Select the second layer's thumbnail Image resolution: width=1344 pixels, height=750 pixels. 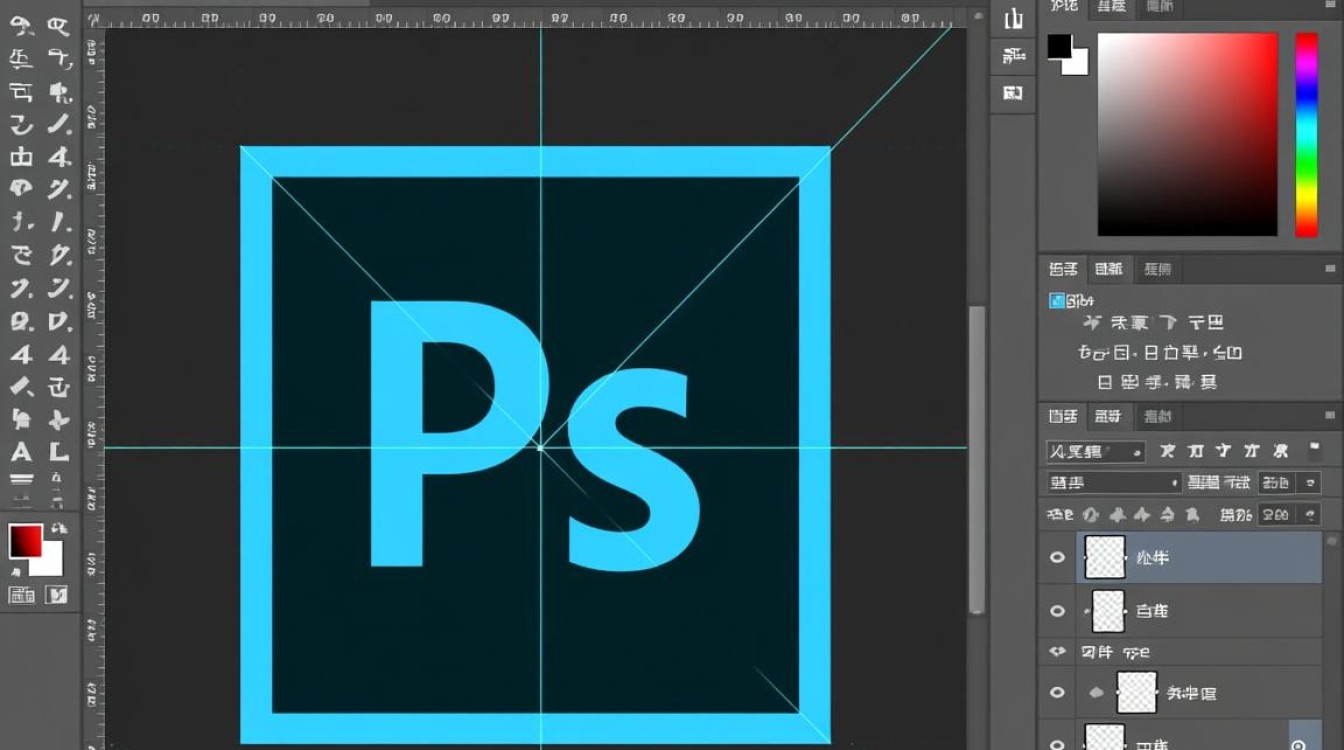[1108, 611]
